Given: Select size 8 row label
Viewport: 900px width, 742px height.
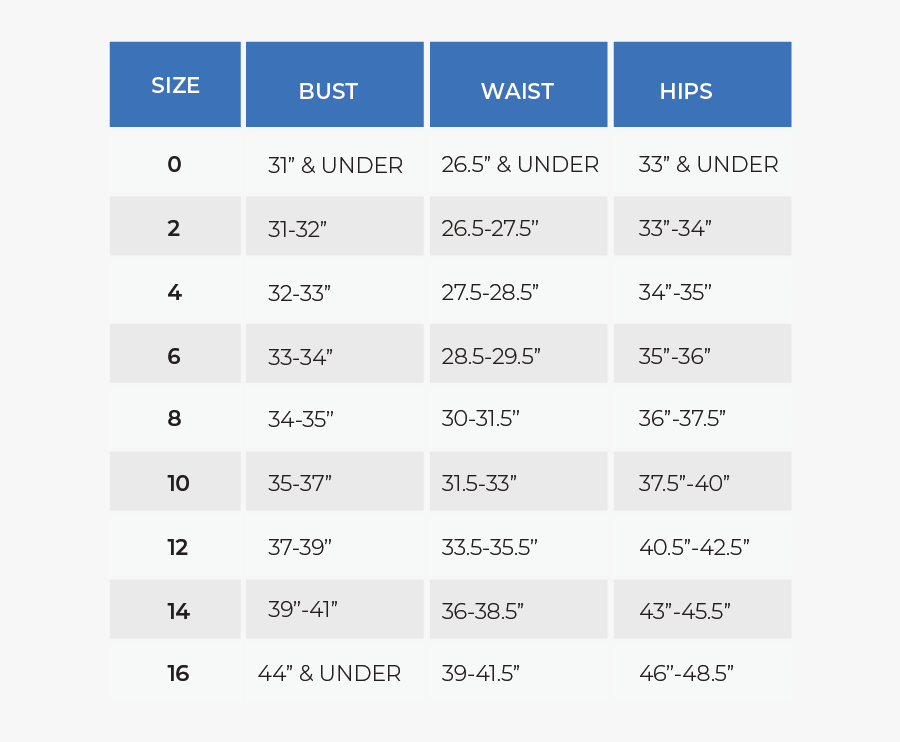Looking at the screenshot, I should click(x=174, y=420).
